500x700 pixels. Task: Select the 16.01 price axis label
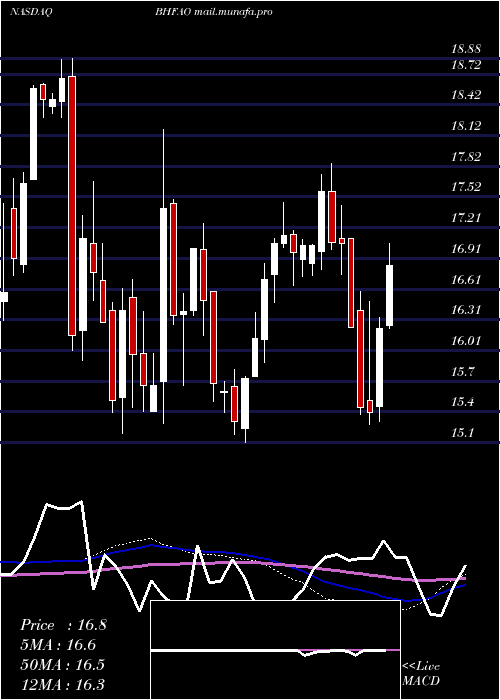[x=467, y=341]
